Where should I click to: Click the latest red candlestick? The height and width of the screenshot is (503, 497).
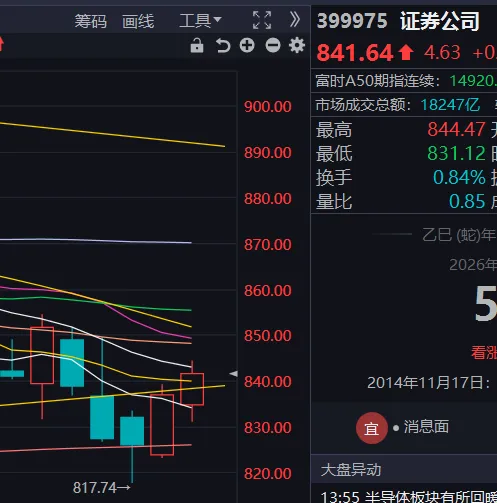point(192,389)
